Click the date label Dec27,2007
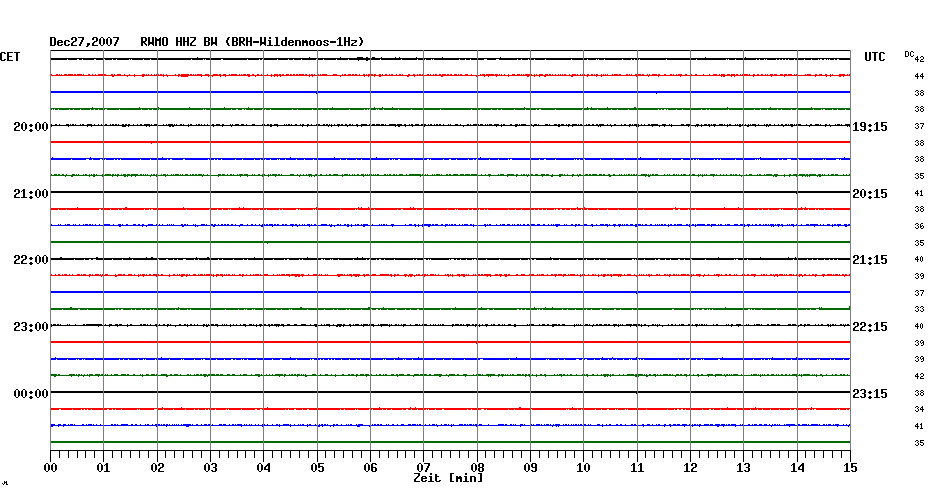This screenshot has height=494, width=930. 84,42
